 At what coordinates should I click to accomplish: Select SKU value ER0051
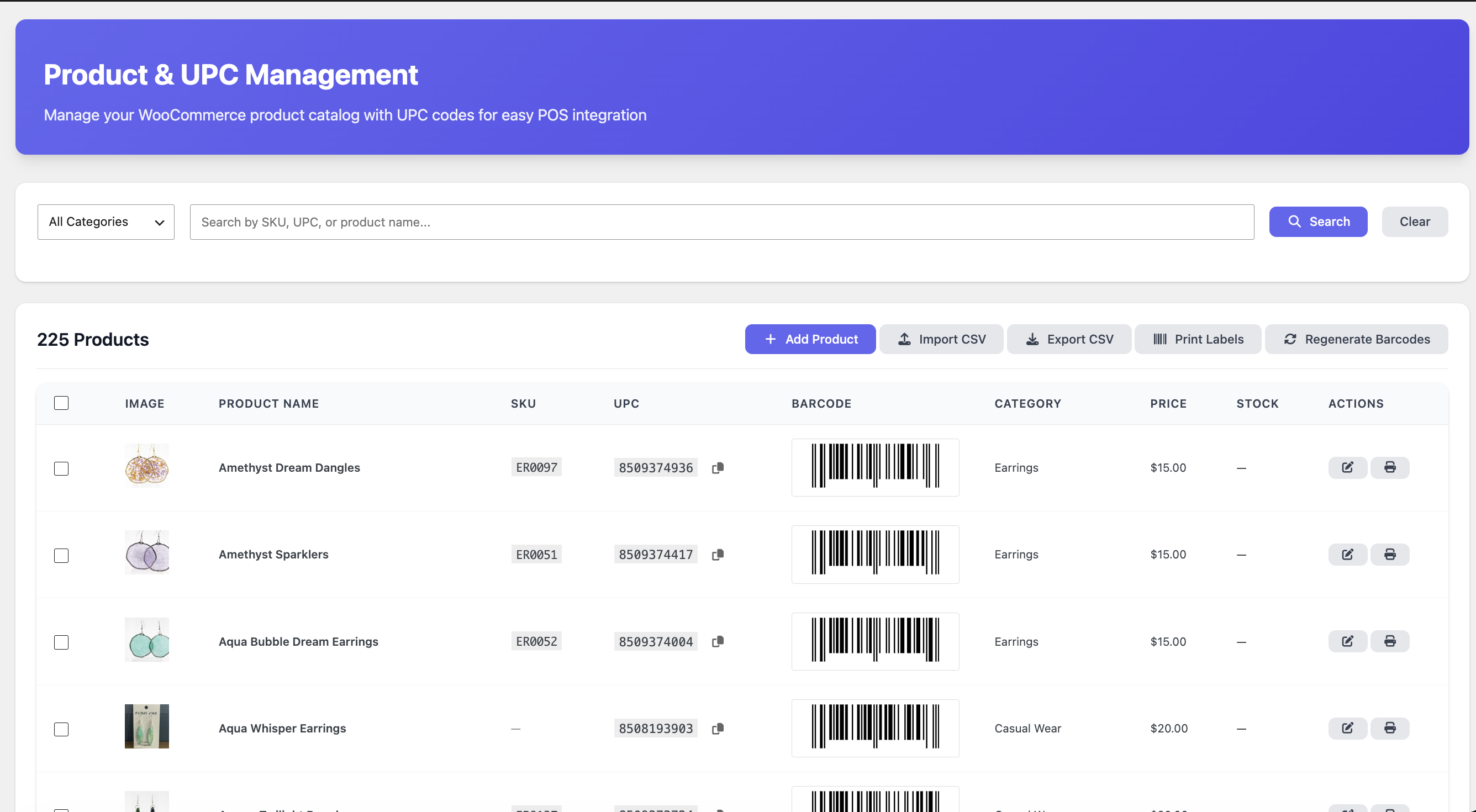(x=536, y=555)
